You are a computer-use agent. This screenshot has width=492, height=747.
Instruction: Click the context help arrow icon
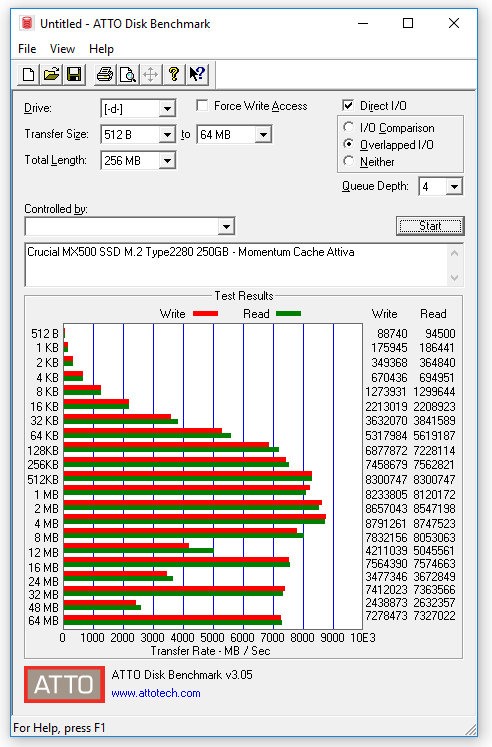(x=197, y=74)
